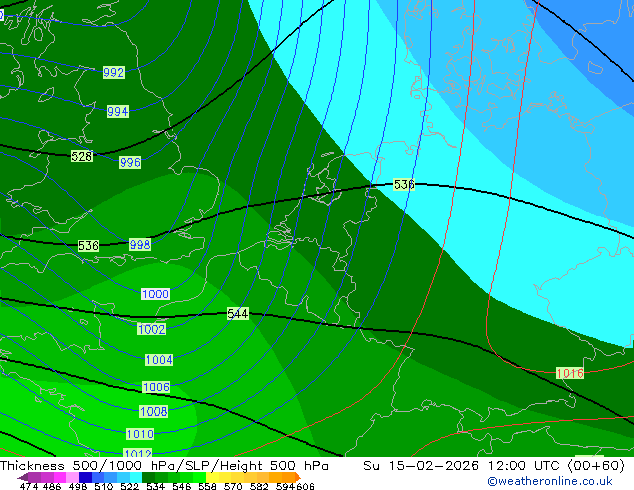Click the 1000 isobar label

pos(155,294)
